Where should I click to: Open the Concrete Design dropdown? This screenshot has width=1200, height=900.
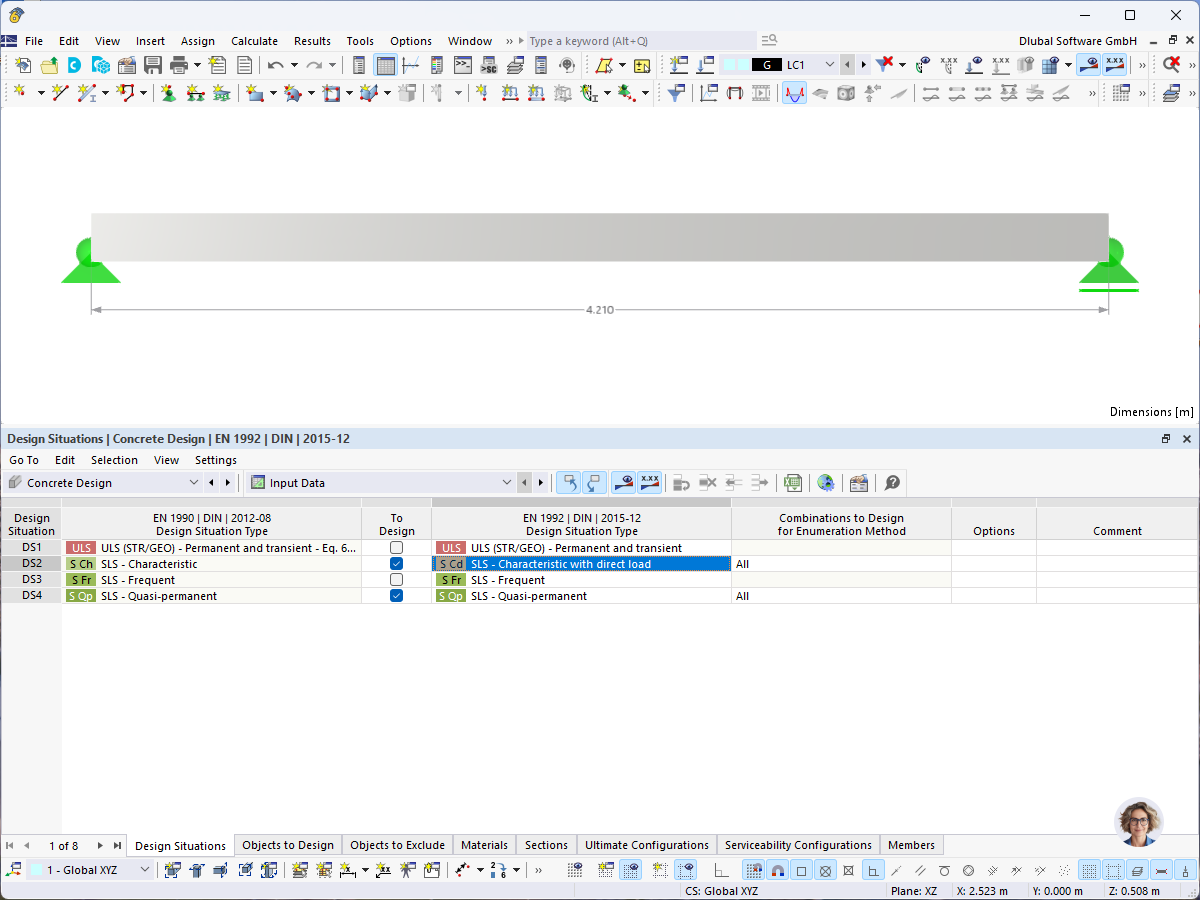pos(196,482)
